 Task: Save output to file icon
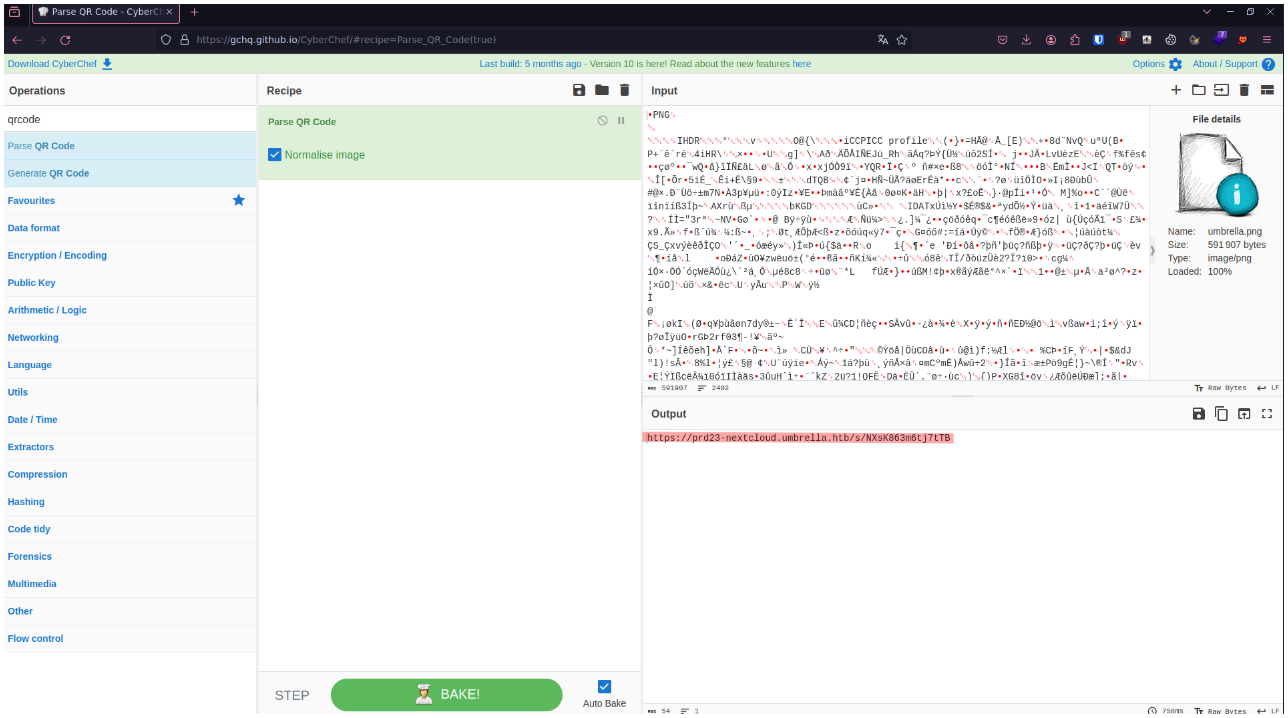tap(1199, 414)
